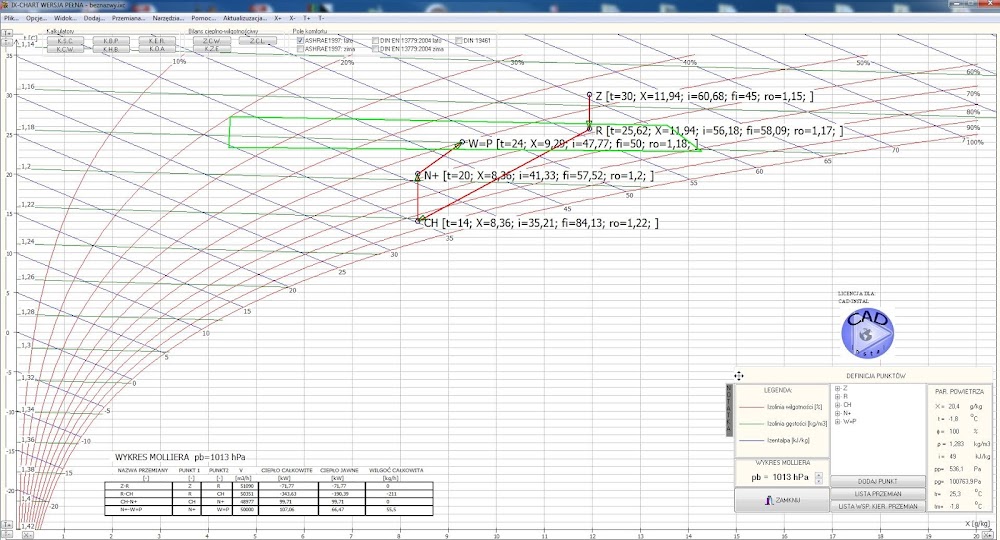Enable DIN EN 13779:2004 zima checkbox

(376, 48)
